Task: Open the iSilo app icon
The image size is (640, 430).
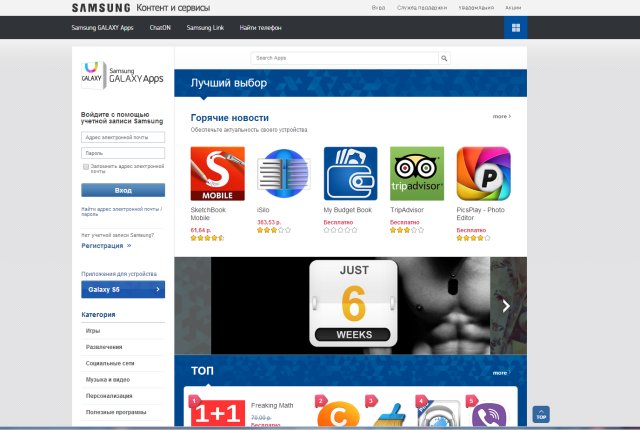Action: (x=284, y=173)
